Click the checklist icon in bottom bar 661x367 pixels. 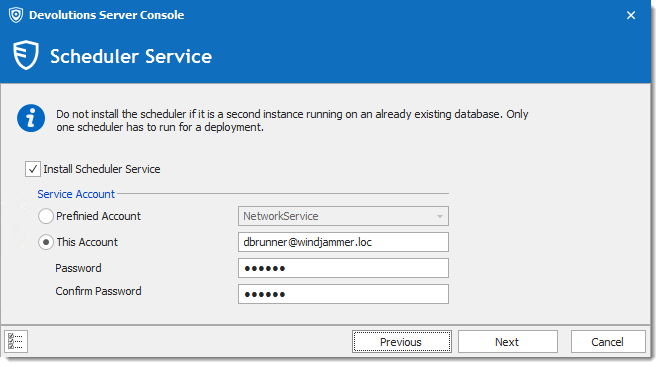pyautogui.click(x=16, y=341)
